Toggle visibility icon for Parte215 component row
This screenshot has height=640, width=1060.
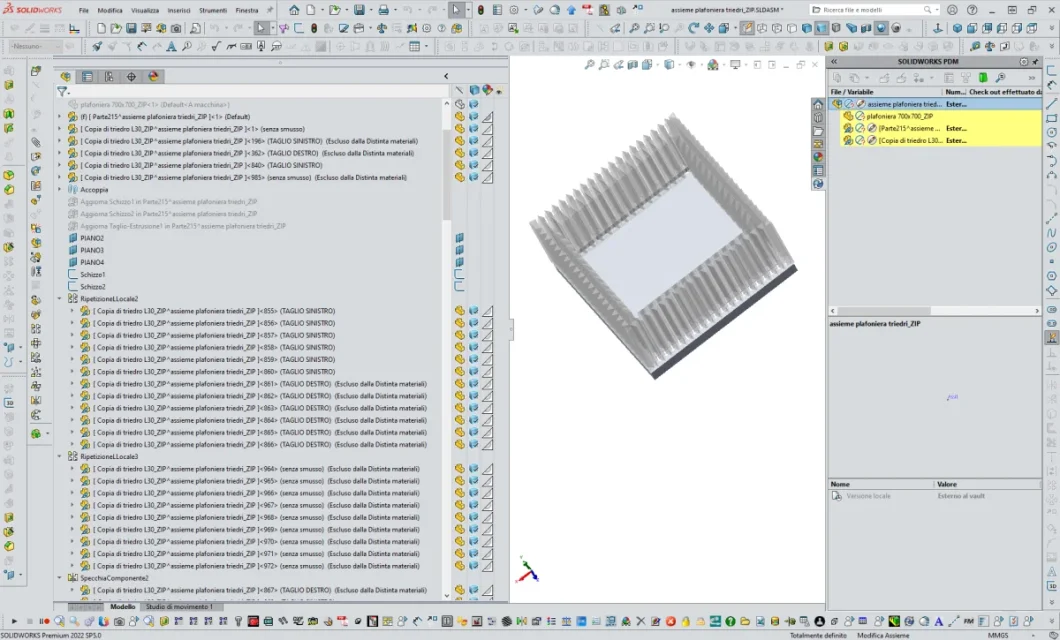460,117
